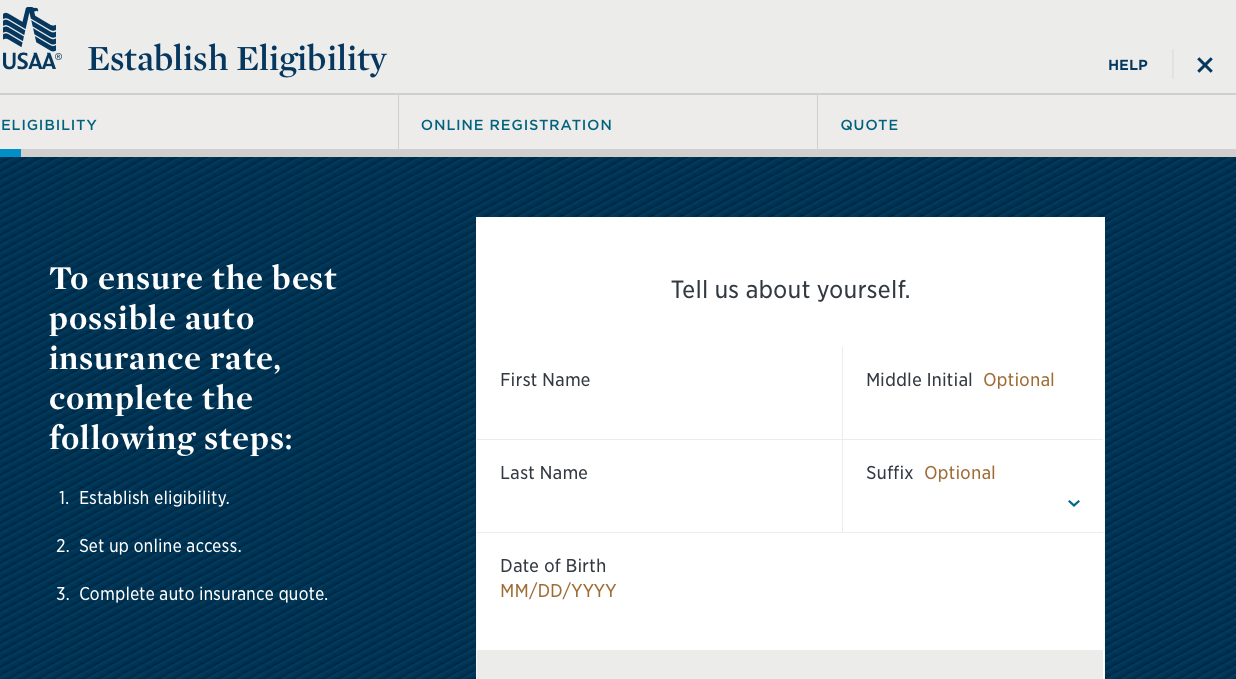Image resolution: width=1236 pixels, height=679 pixels.
Task: Open the Suffix dropdown chevron
Action: [x=1073, y=503]
